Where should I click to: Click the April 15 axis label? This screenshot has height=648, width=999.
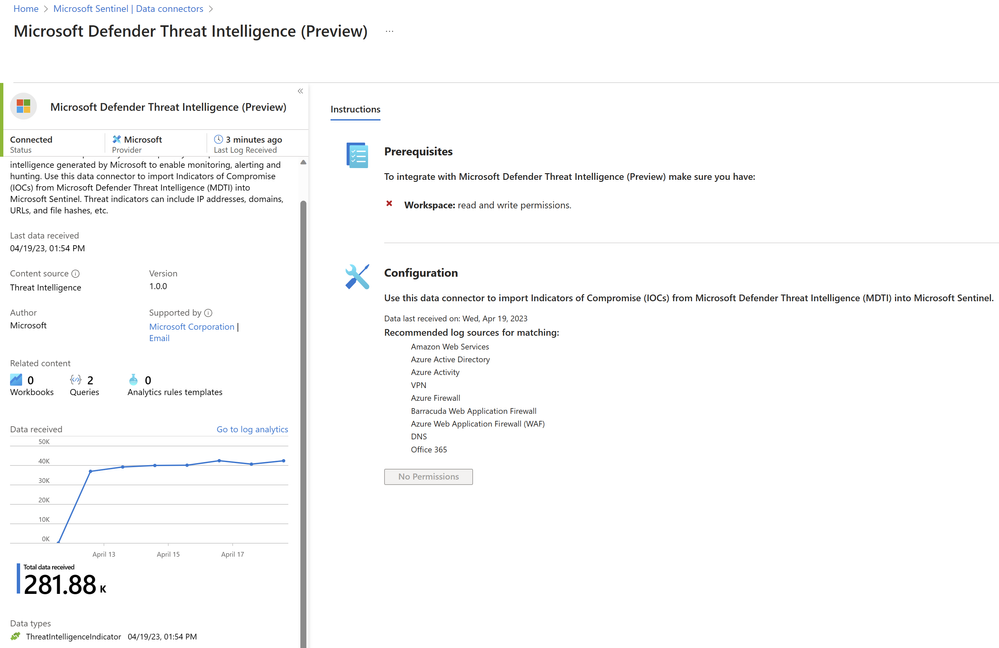pyautogui.click(x=168, y=554)
